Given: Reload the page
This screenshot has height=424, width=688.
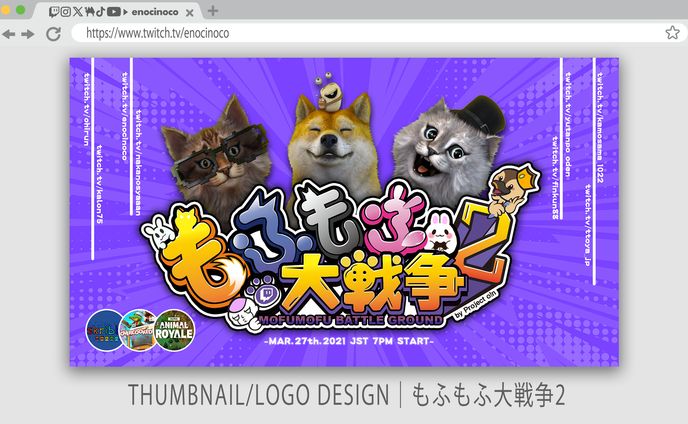Looking at the screenshot, I should [54, 33].
